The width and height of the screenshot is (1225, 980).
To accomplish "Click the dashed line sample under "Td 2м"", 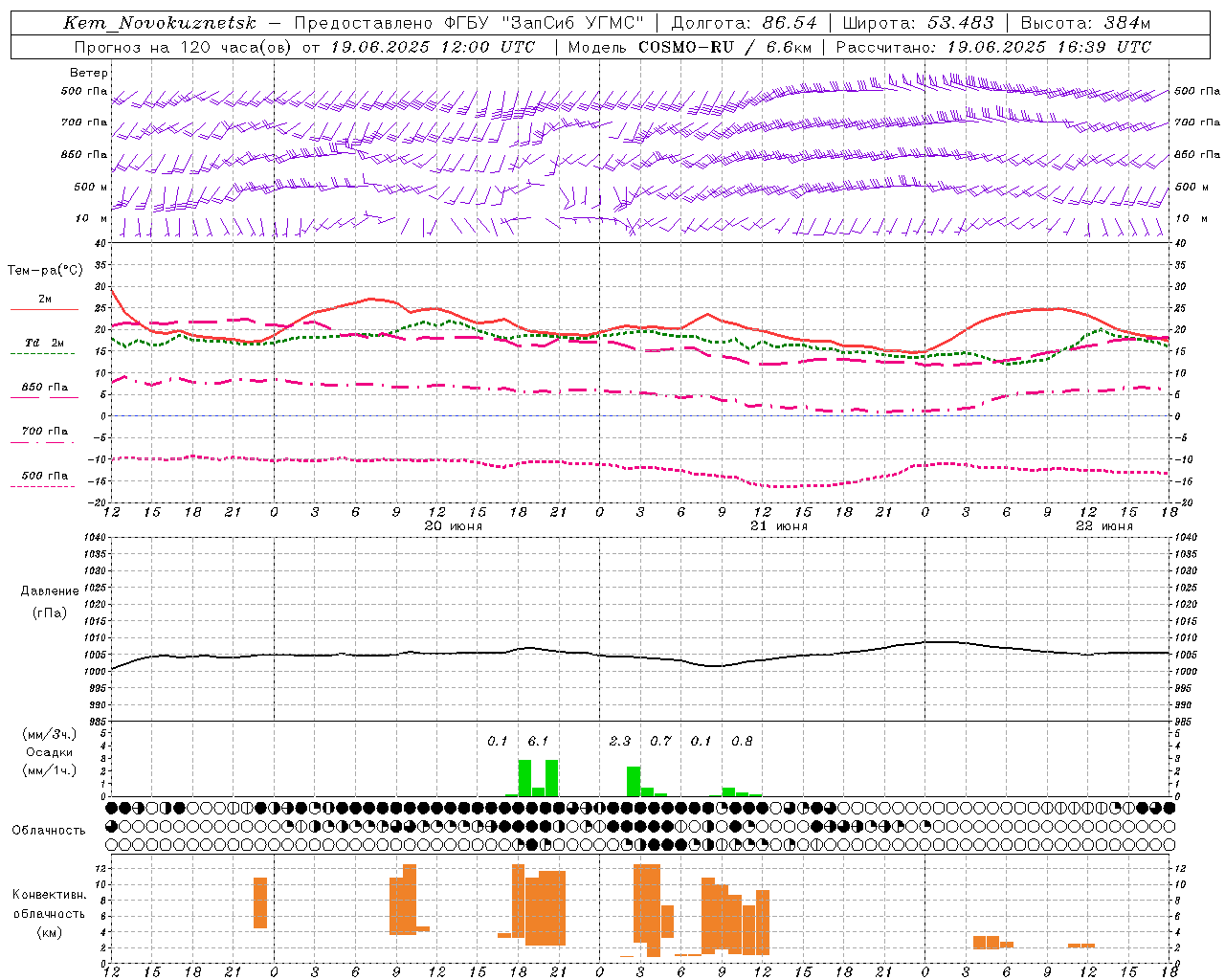I will pos(42,354).
